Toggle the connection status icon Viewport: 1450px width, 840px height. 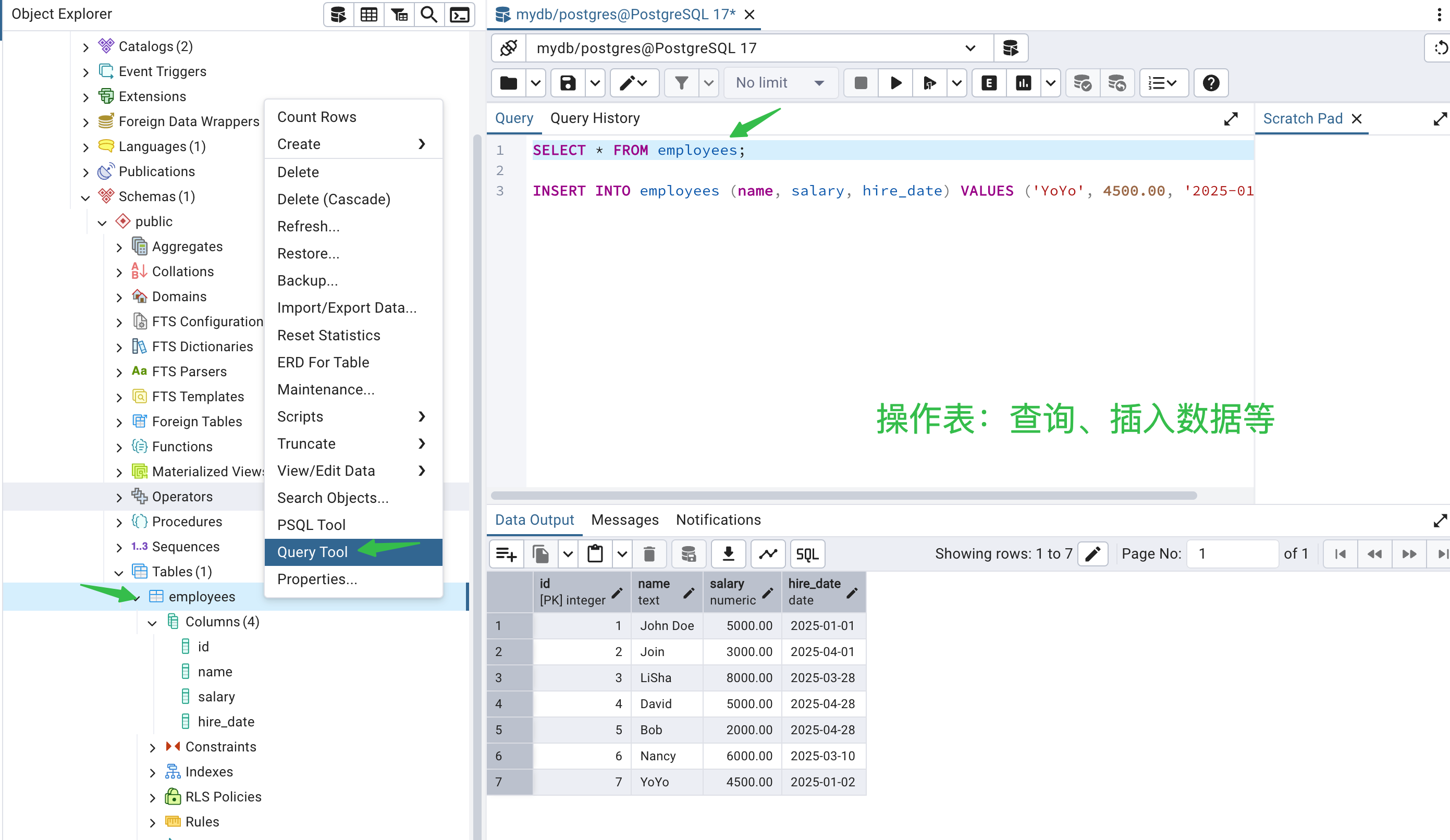pyautogui.click(x=509, y=48)
